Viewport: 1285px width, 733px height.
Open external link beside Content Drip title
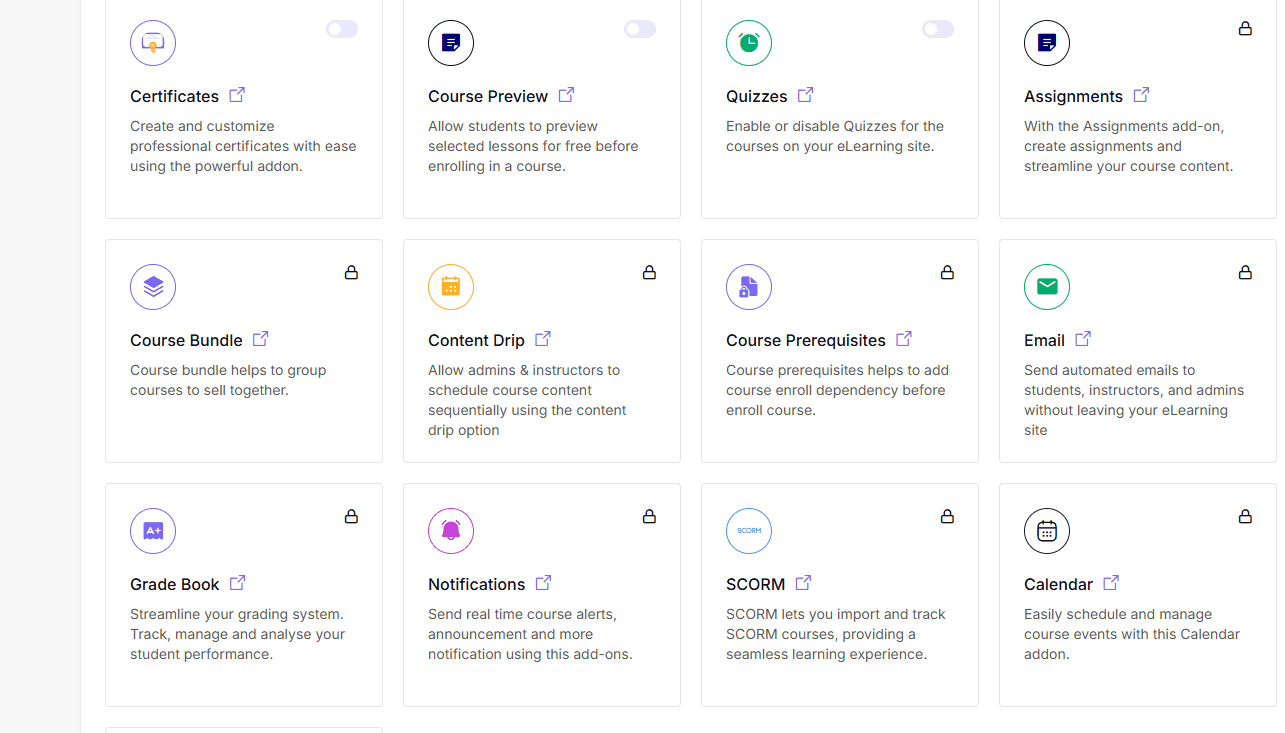(x=543, y=339)
